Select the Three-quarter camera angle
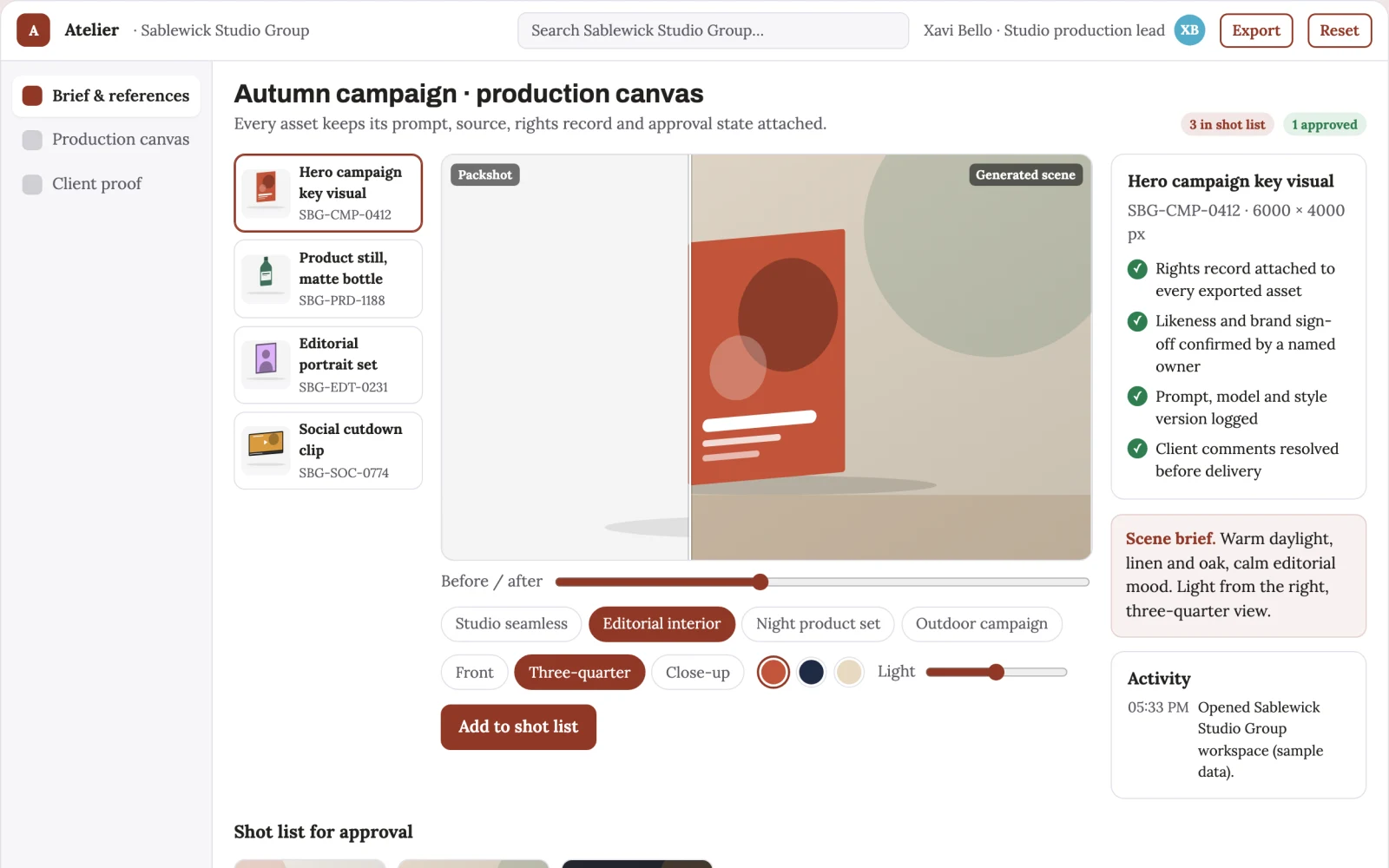1389x868 pixels. tap(580, 673)
